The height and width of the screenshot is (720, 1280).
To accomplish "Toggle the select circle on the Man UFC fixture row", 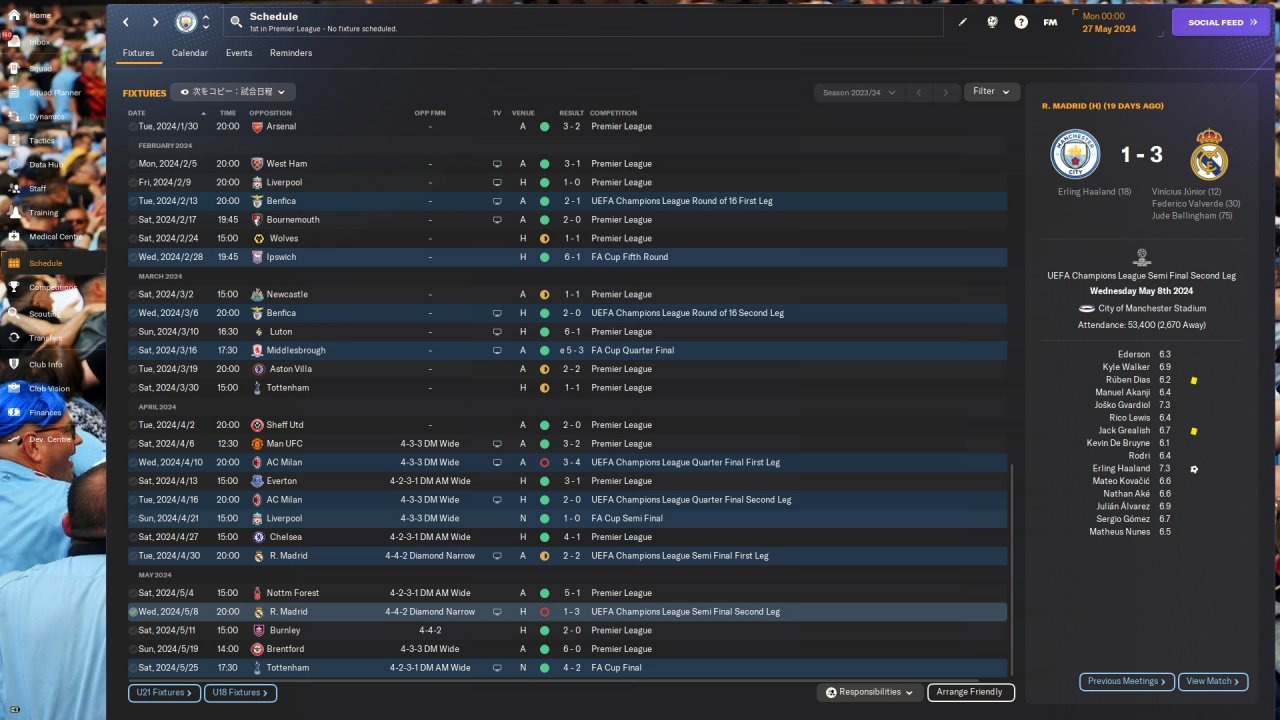I will (133, 444).
